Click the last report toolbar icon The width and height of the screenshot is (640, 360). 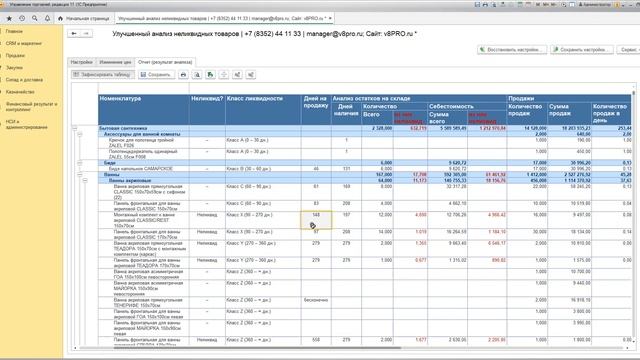coord(251,75)
